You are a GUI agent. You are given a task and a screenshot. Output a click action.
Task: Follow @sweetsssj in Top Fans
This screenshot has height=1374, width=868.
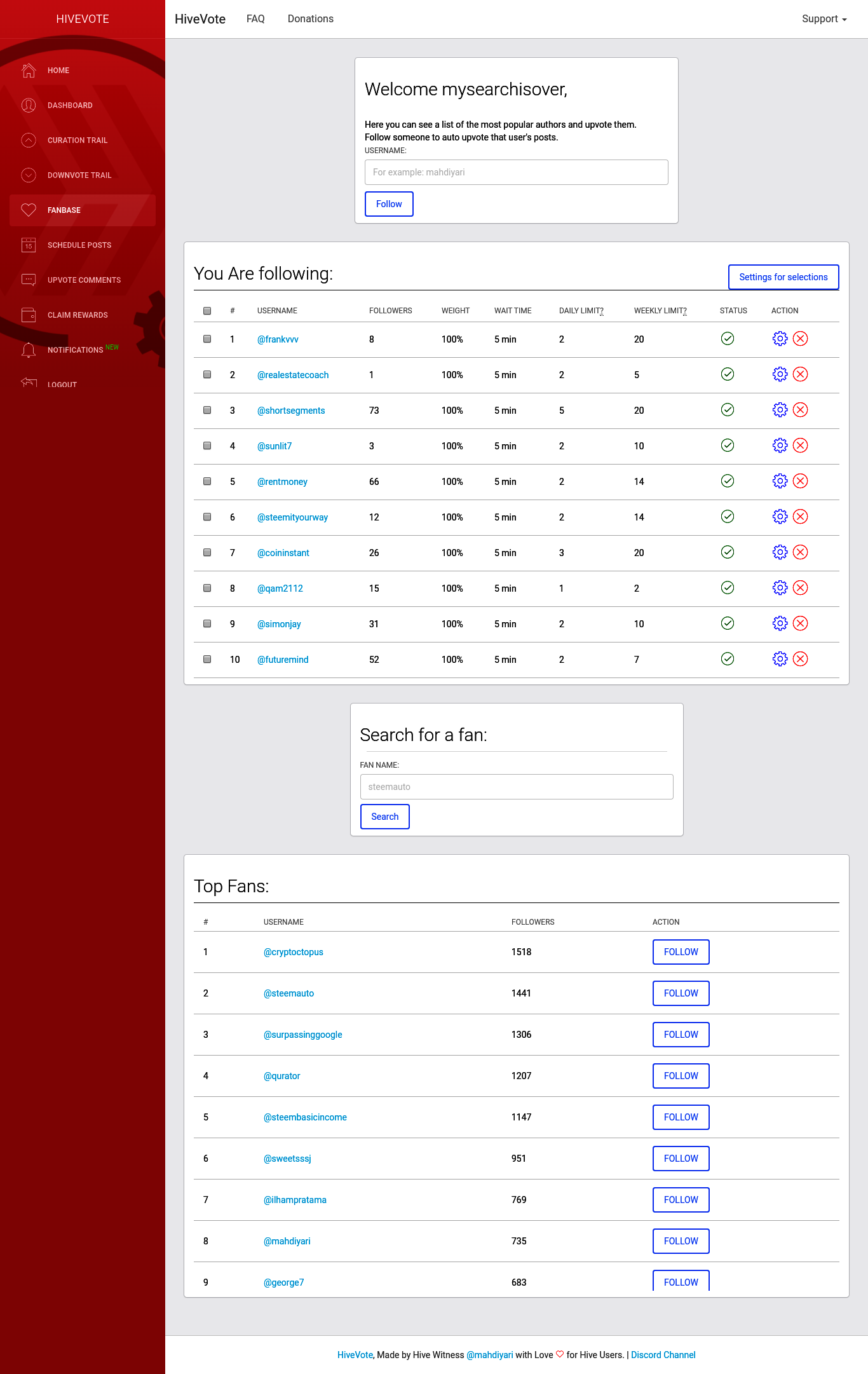point(681,1159)
